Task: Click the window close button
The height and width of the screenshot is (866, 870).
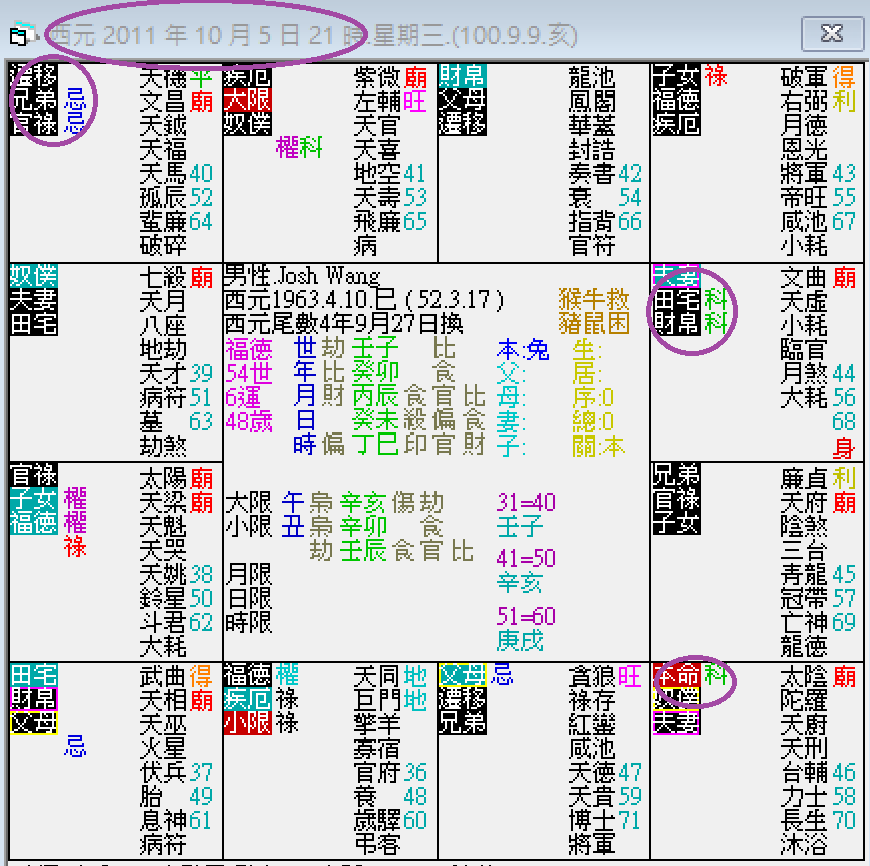Action: (832, 33)
